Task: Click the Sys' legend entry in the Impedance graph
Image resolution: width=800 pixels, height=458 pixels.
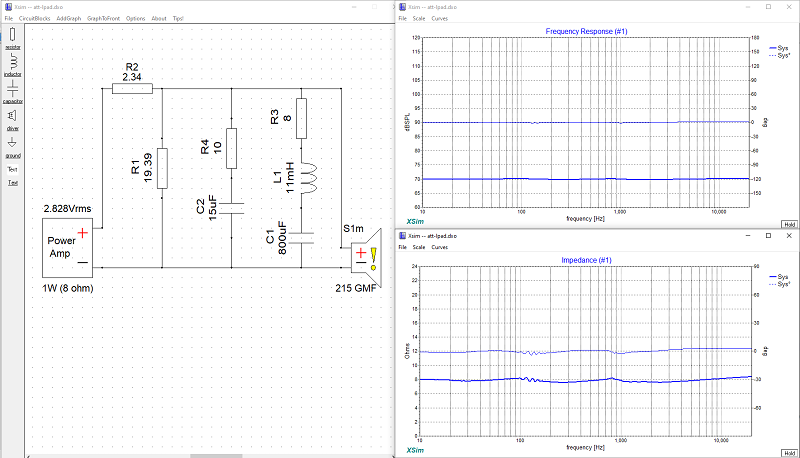Action: pos(779,284)
